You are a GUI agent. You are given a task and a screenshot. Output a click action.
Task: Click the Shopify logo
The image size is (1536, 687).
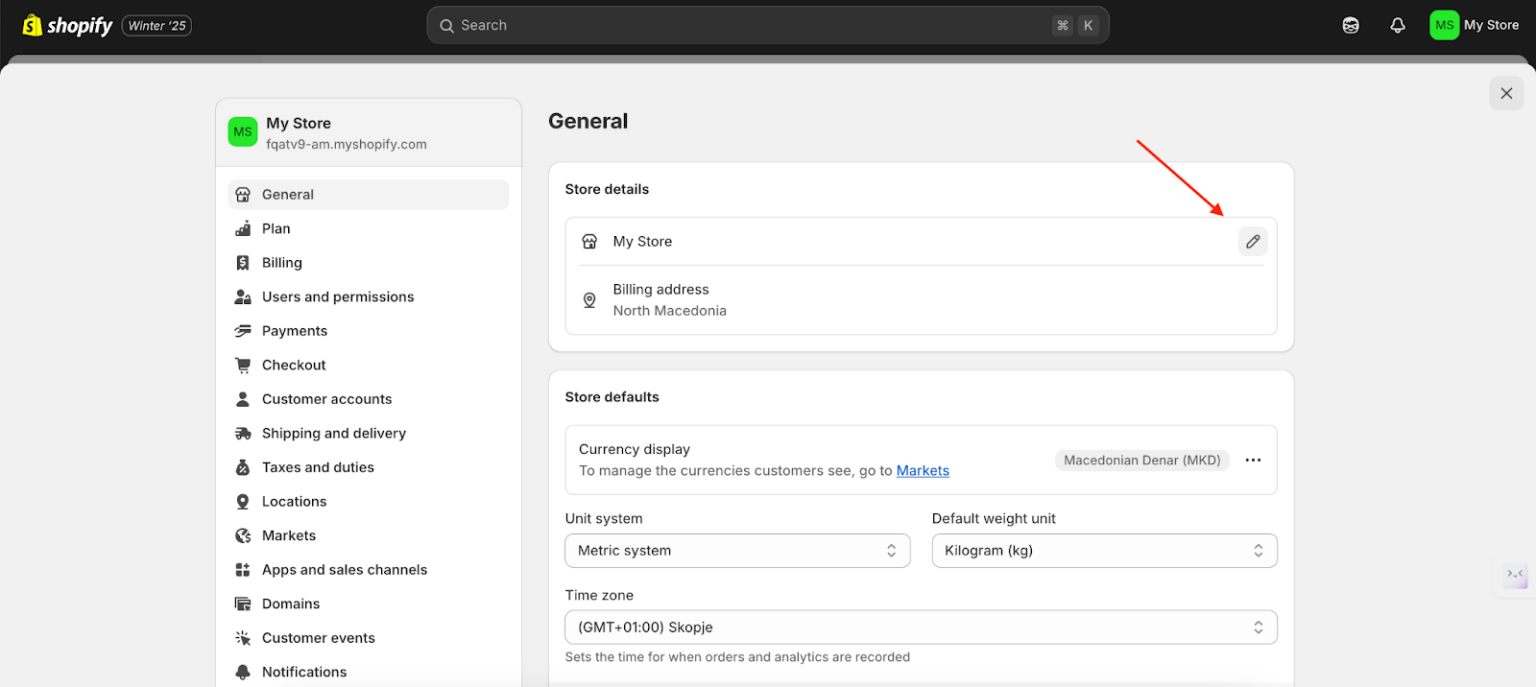coord(66,24)
